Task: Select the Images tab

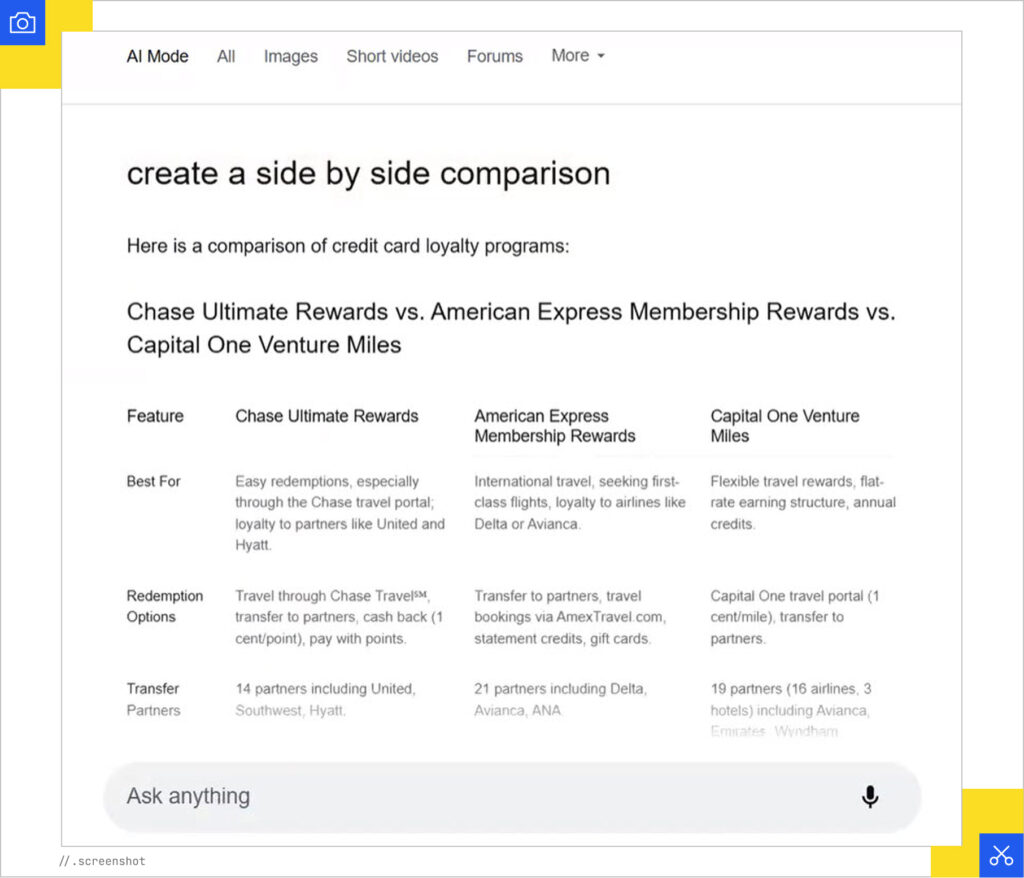Action: point(290,56)
